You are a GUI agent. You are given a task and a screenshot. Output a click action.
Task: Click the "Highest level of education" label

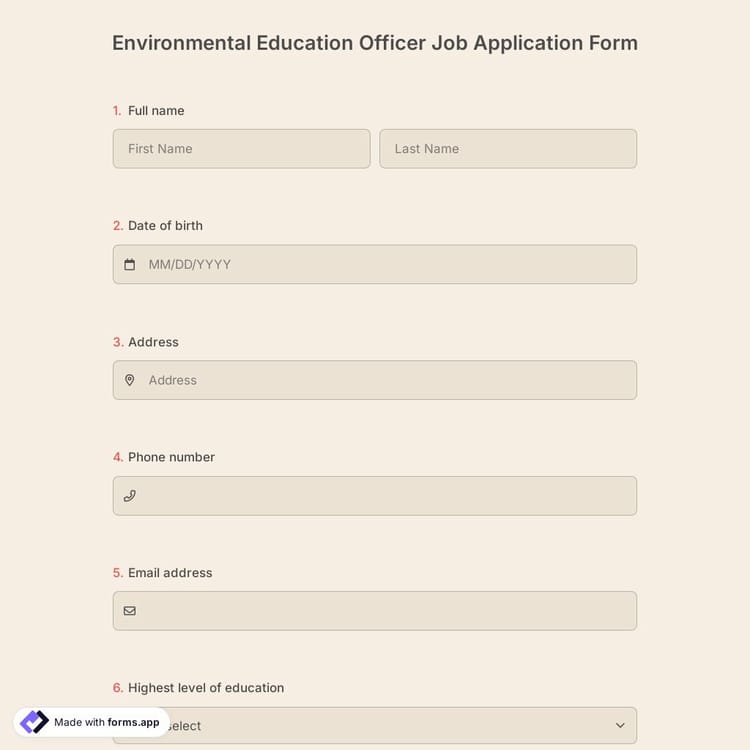pos(206,688)
